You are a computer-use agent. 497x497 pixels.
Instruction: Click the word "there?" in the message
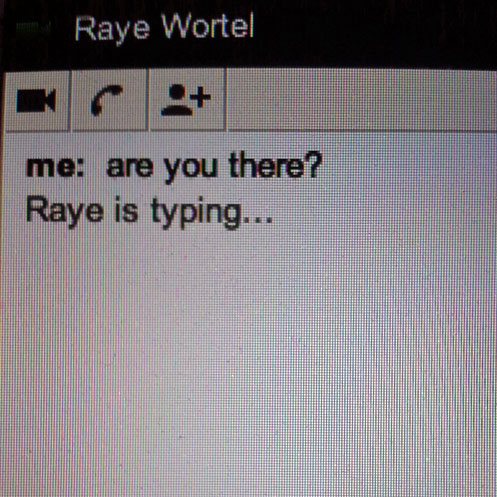(275, 165)
